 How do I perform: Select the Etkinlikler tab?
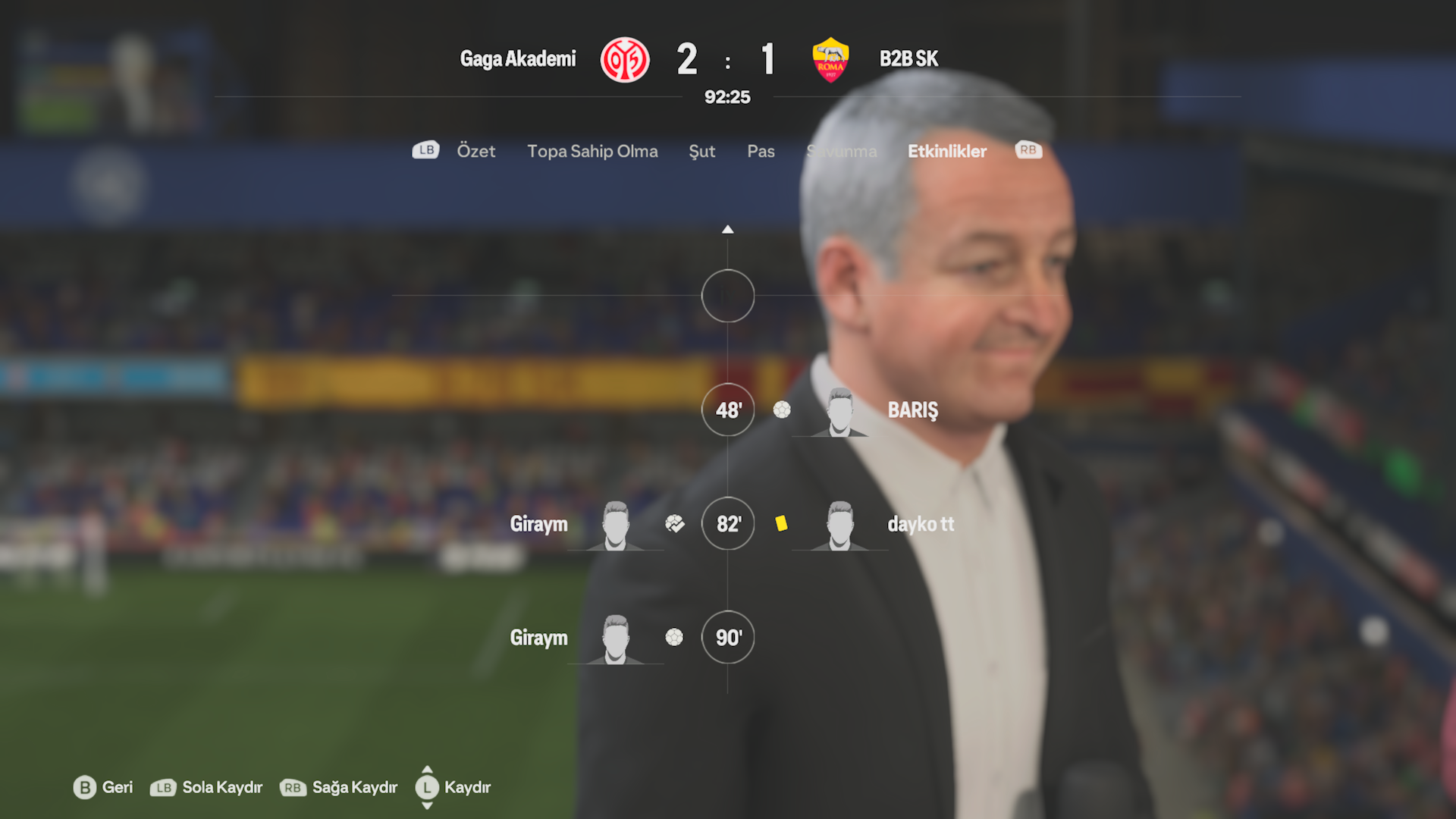point(947,151)
